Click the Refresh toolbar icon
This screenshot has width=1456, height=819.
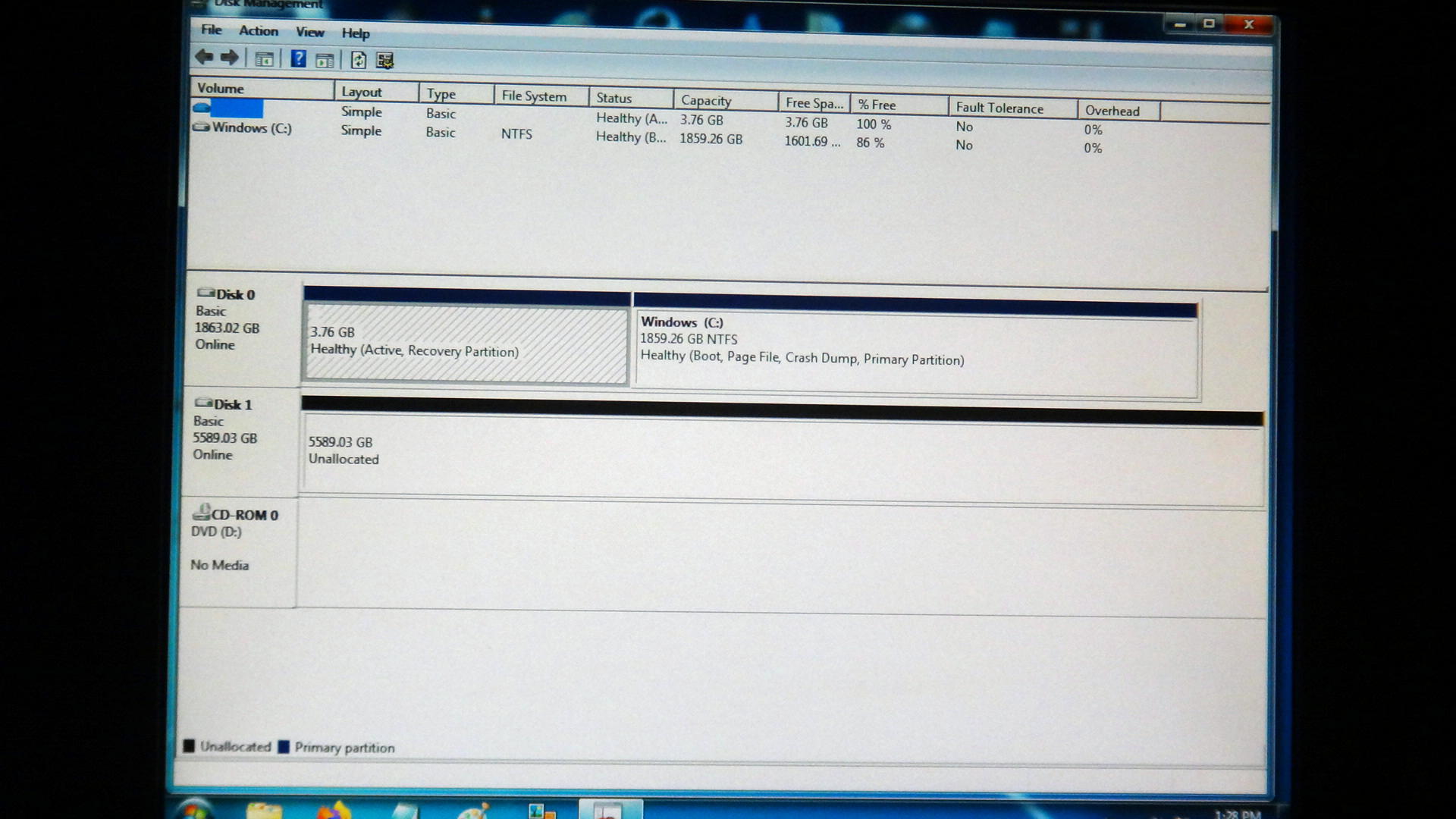[x=359, y=61]
